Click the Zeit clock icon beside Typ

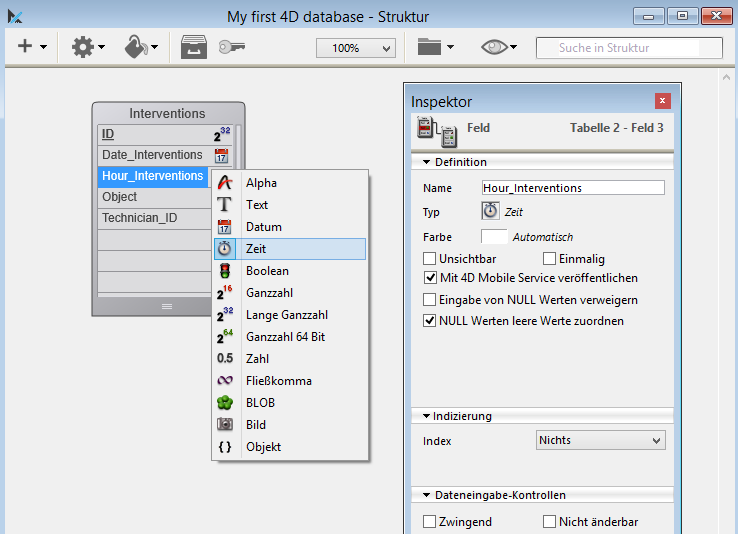click(490, 212)
